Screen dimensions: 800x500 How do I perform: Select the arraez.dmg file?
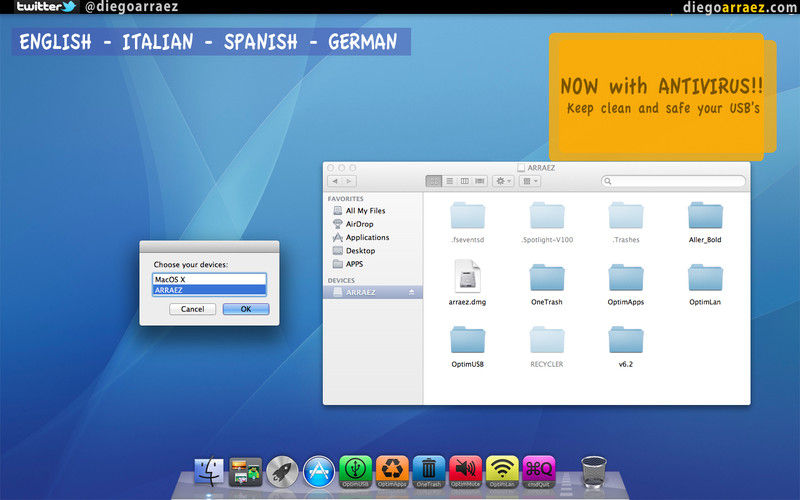(467, 283)
